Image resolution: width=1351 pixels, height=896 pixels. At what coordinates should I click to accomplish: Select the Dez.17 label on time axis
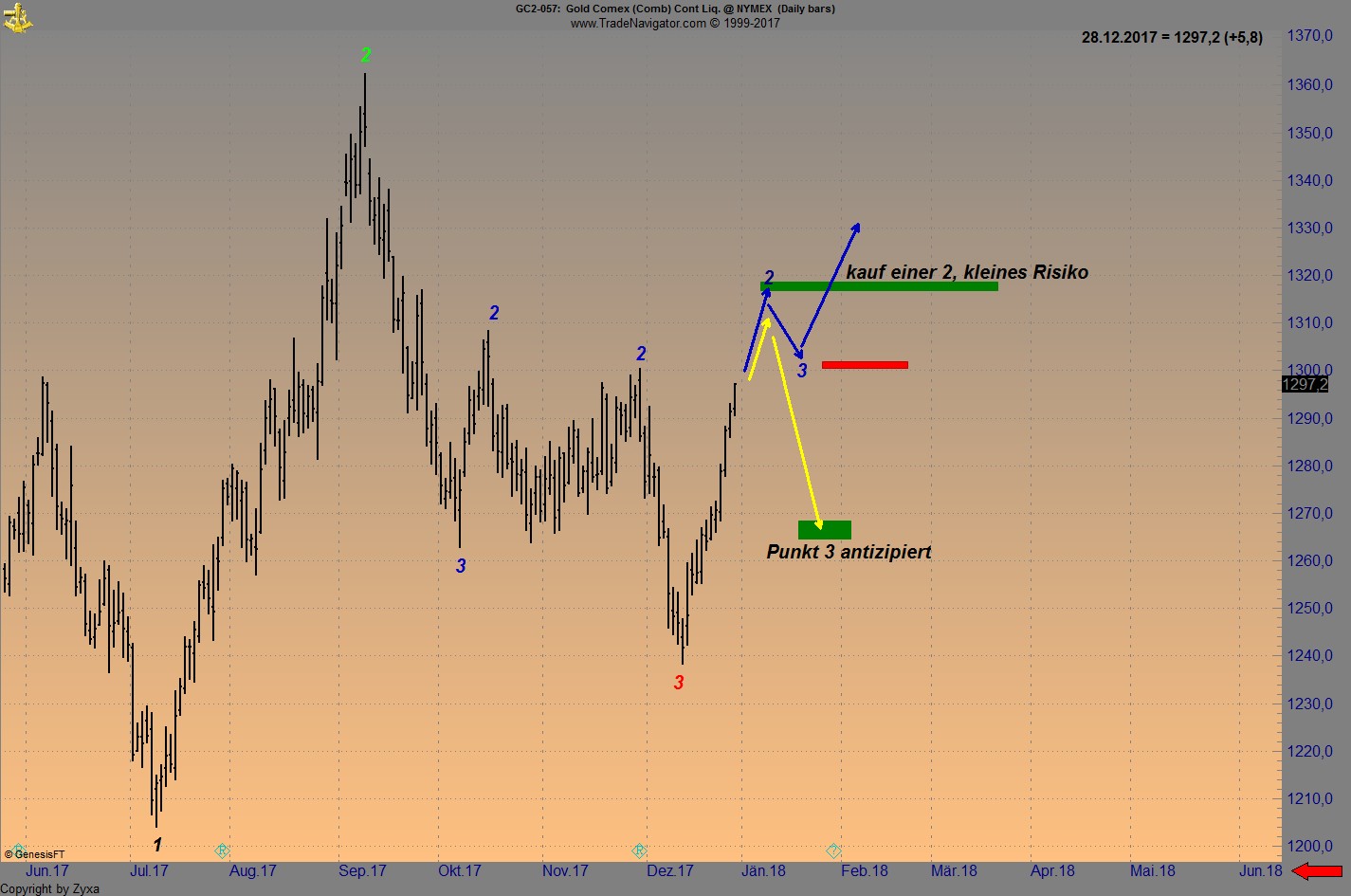pos(670,870)
